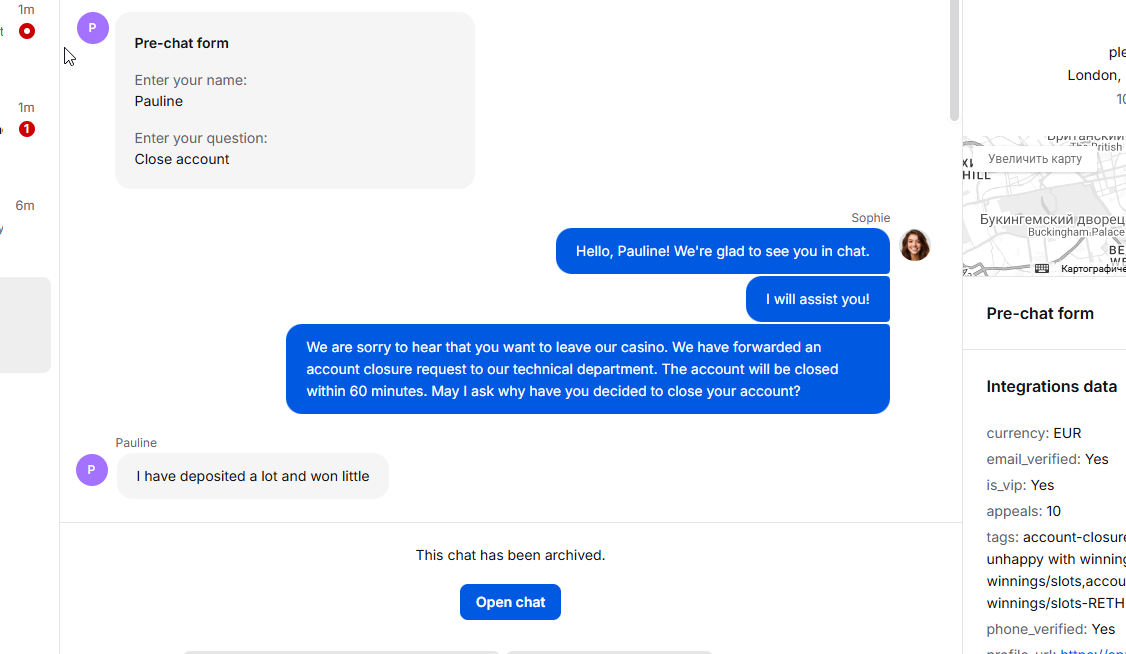
Task: Click Pauline's 'deposited a lot' message
Action: click(252, 476)
